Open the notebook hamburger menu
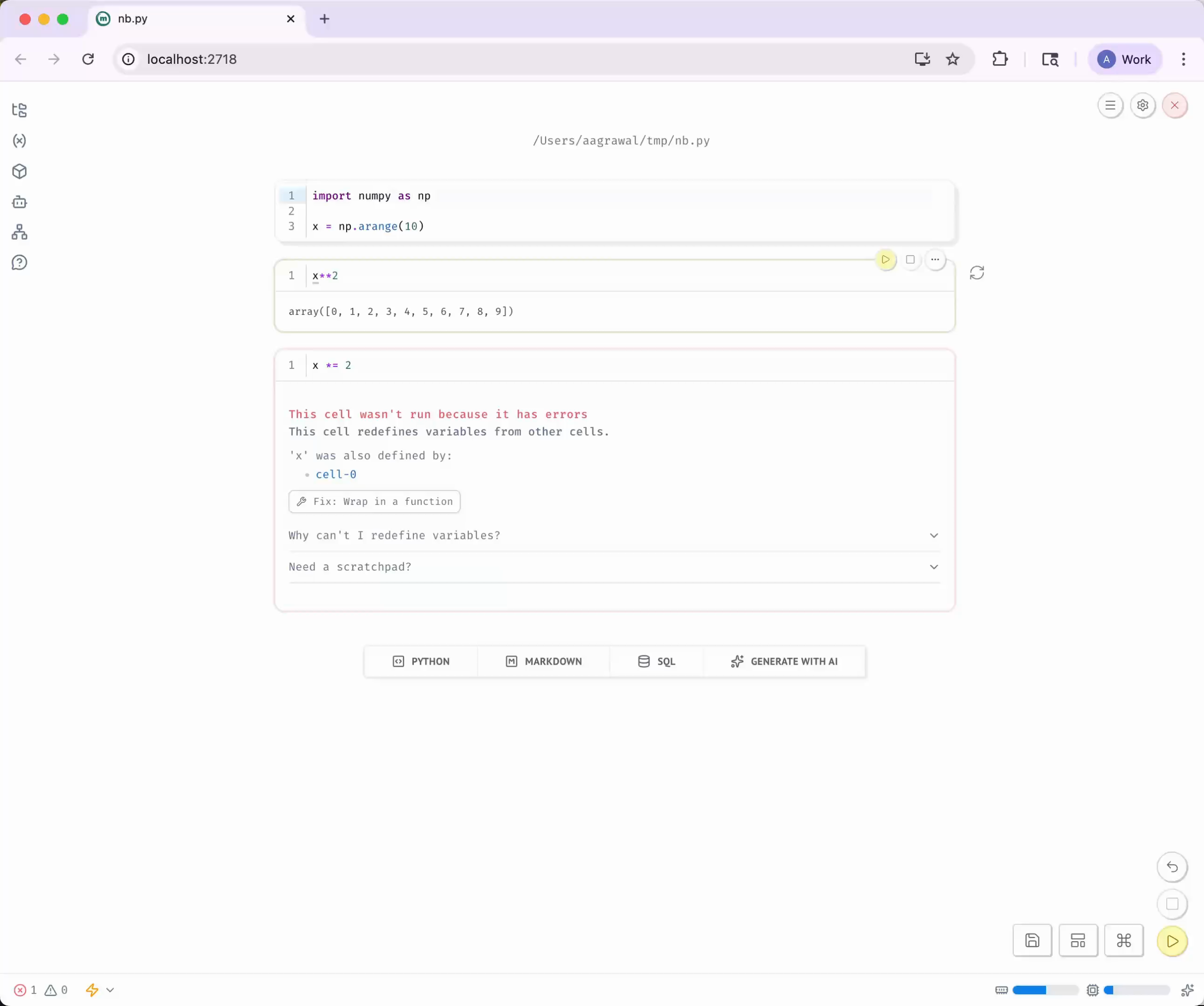 (1110, 105)
